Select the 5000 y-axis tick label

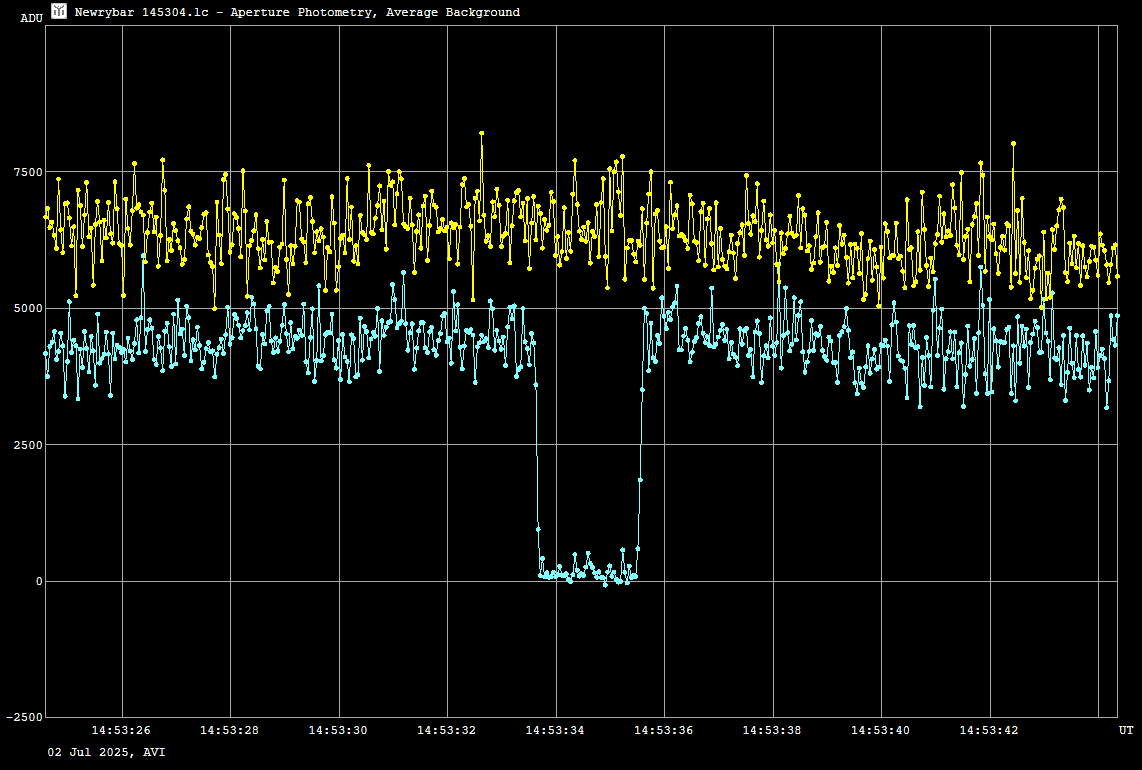28,308
